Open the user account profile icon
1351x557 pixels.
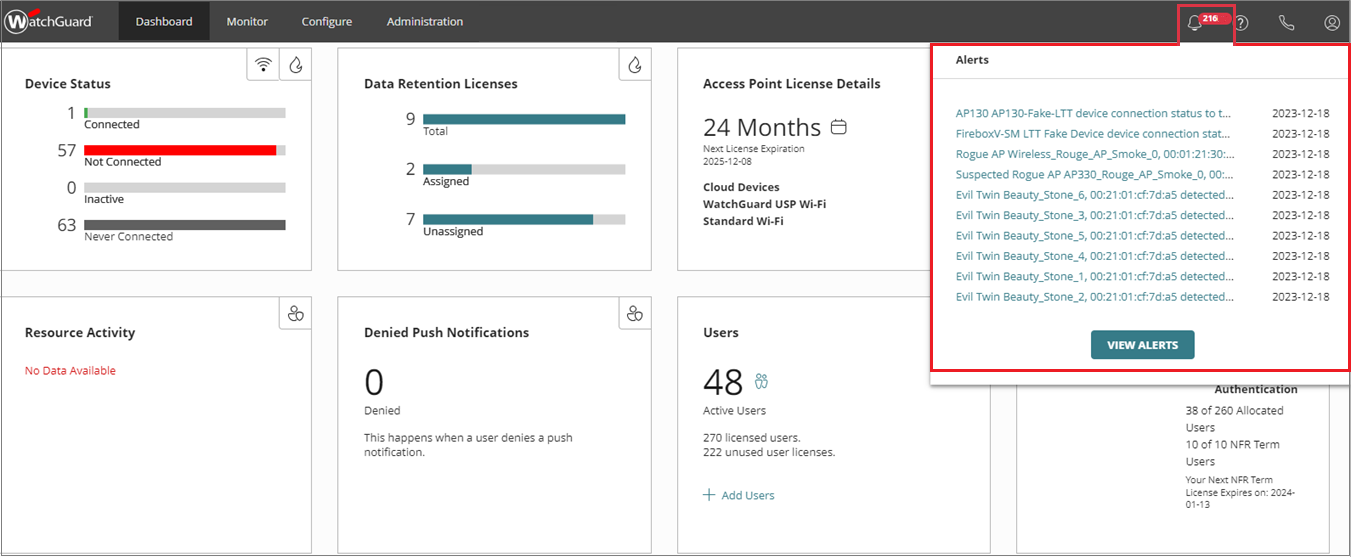(1331, 22)
